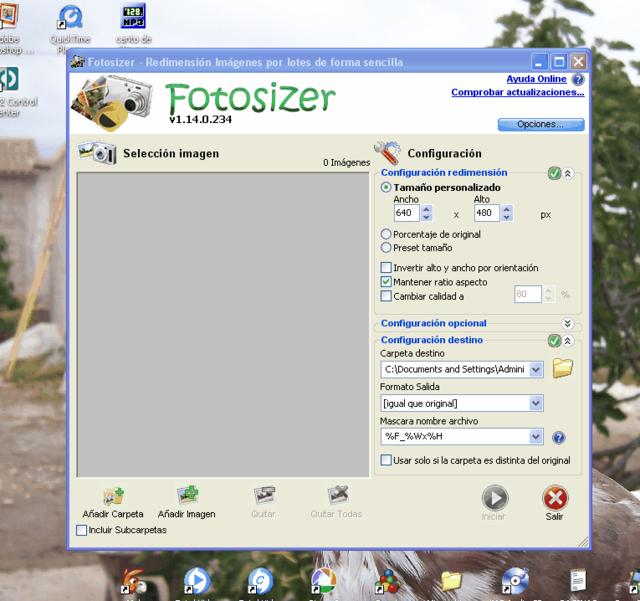Browse destination folder with yellow folder icon
The width and height of the screenshot is (640, 601).
pos(562,368)
